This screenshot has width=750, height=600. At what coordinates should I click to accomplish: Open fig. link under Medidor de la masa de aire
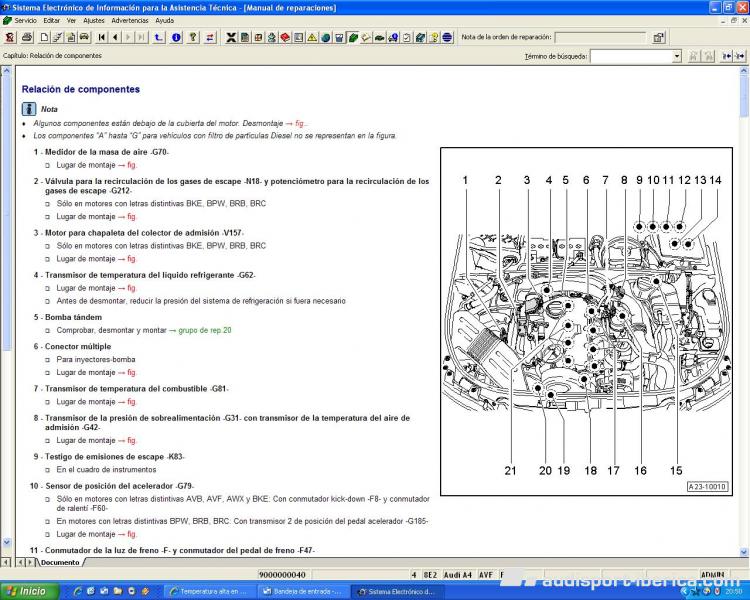coord(127,165)
